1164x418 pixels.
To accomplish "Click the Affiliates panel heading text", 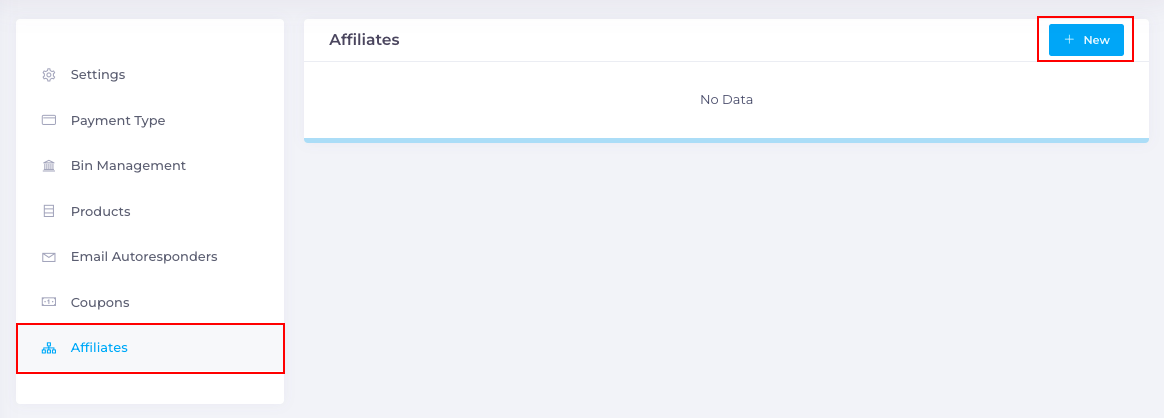I will pyautogui.click(x=364, y=40).
